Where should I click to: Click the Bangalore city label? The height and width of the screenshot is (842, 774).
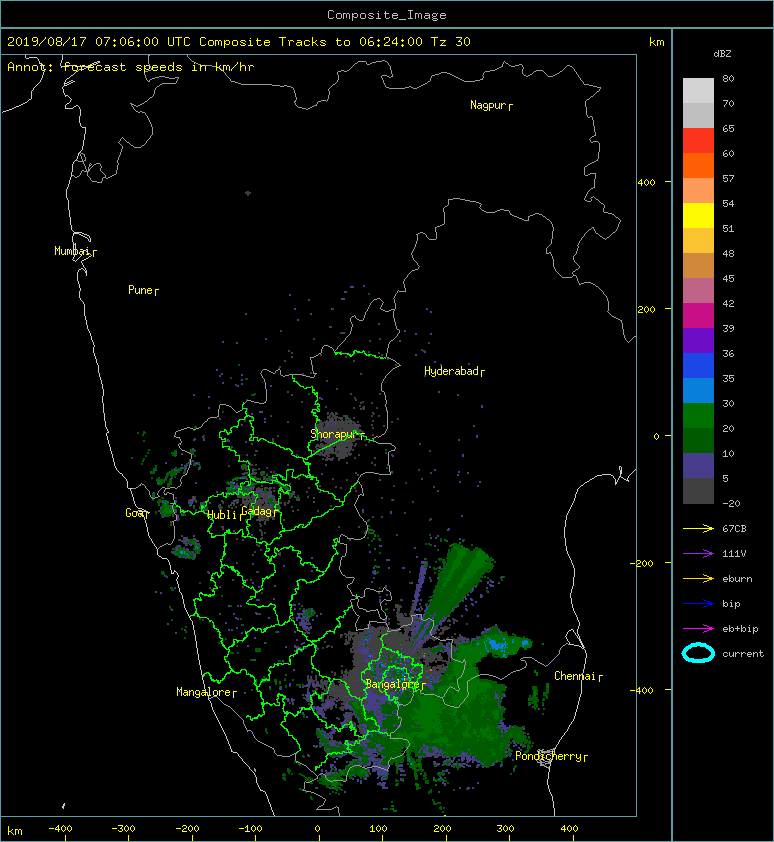click(x=392, y=684)
